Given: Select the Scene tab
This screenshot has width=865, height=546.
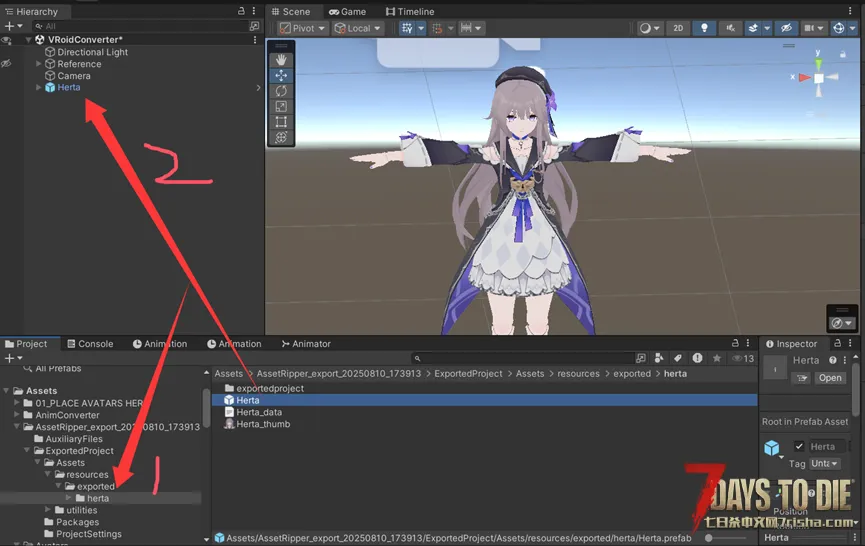Looking at the screenshot, I should [x=291, y=12].
